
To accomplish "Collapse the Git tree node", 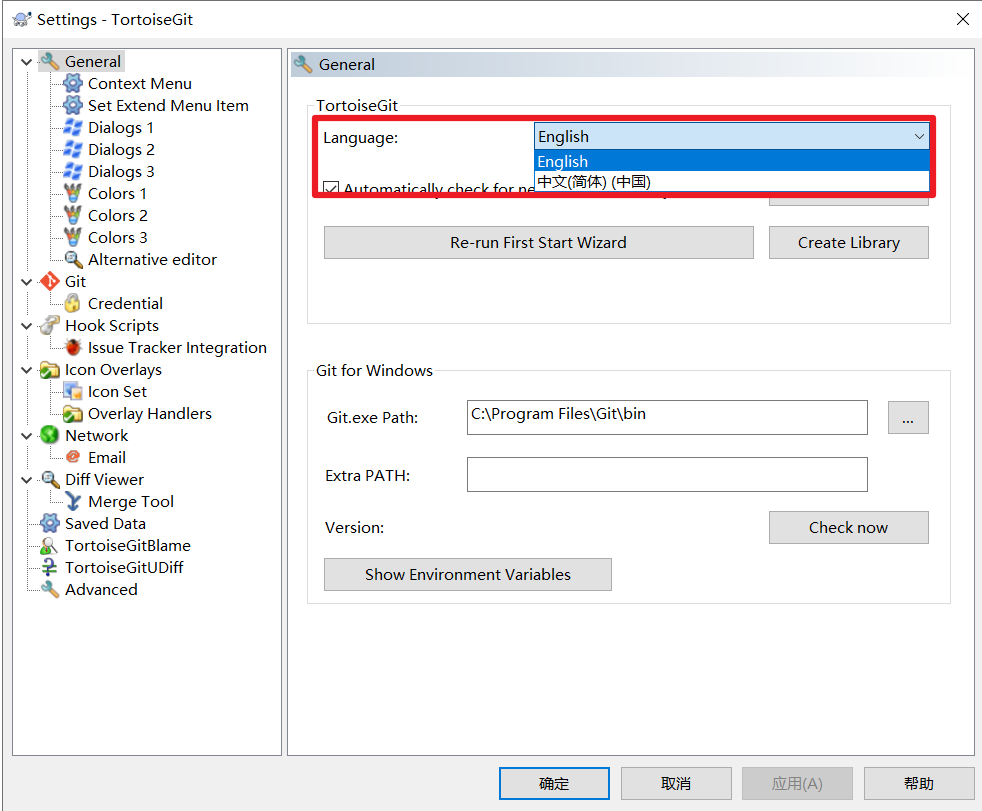I will [26, 282].
